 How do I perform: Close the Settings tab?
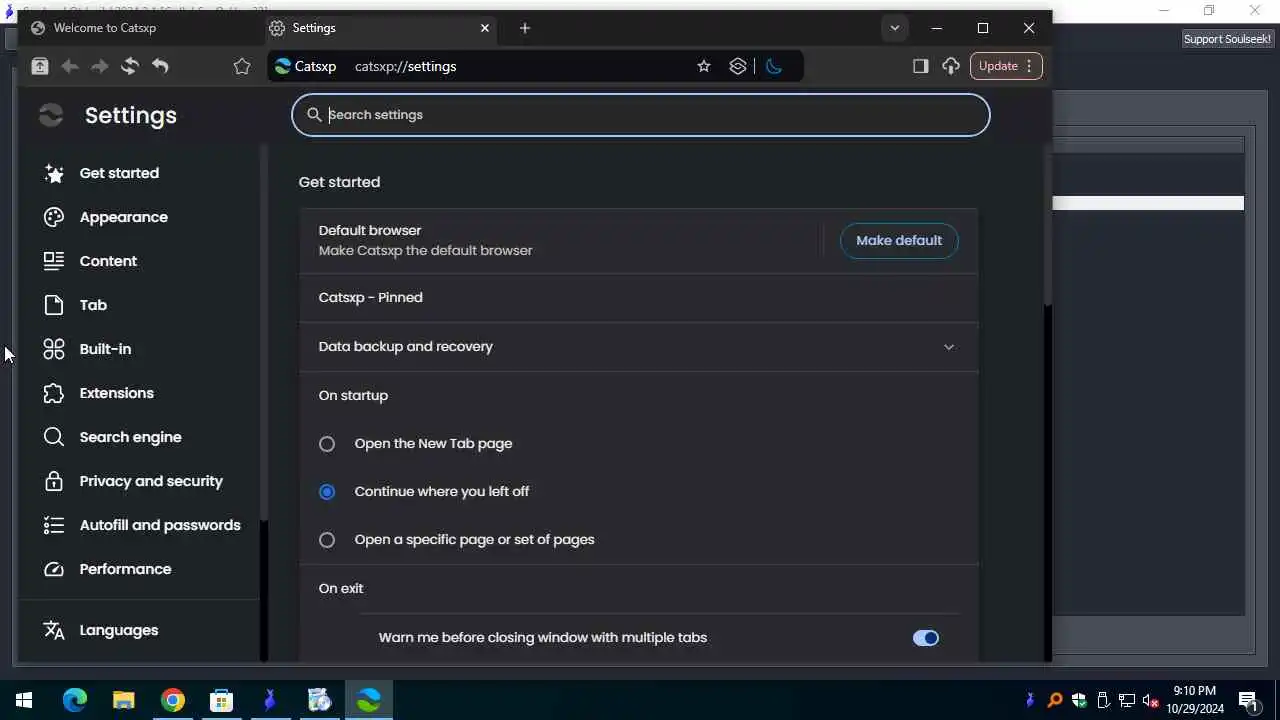click(485, 28)
